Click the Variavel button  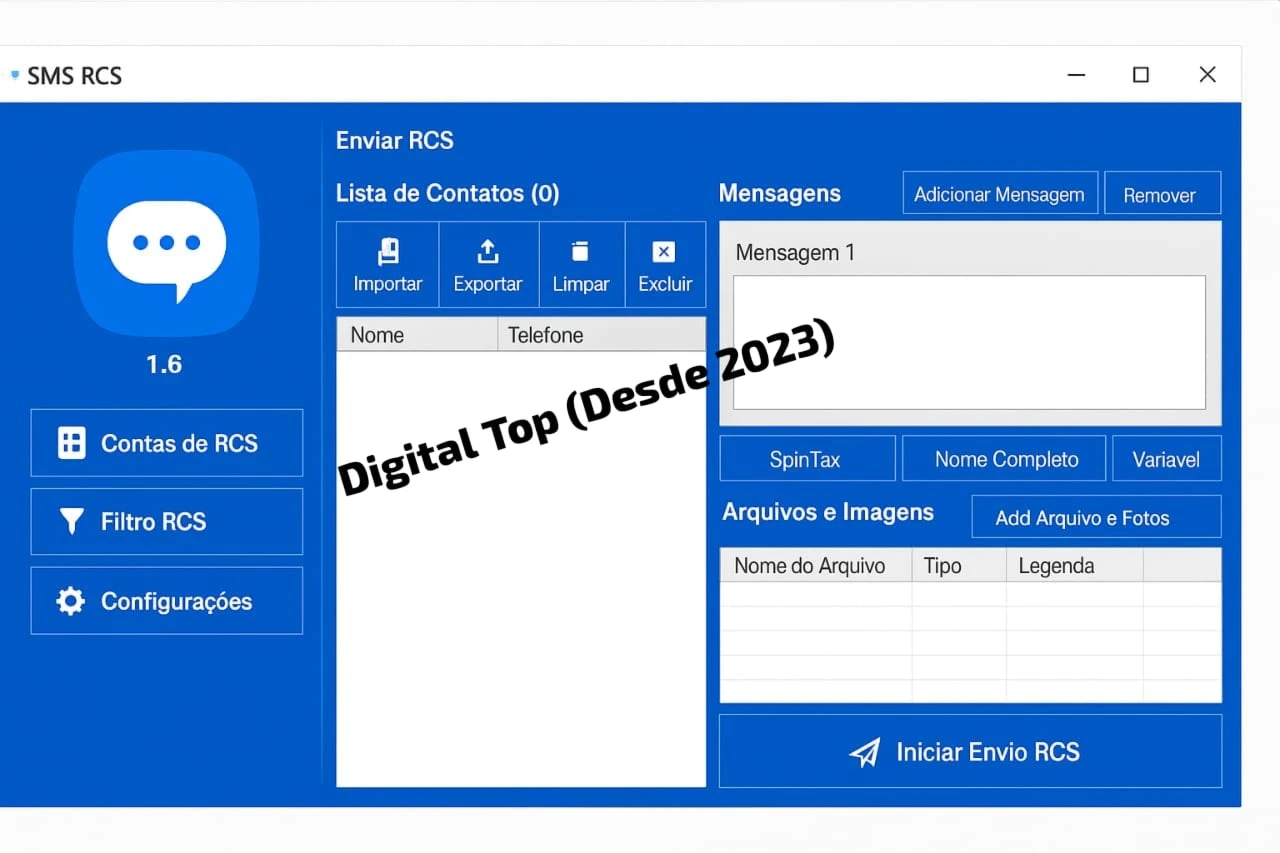click(x=1166, y=459)
